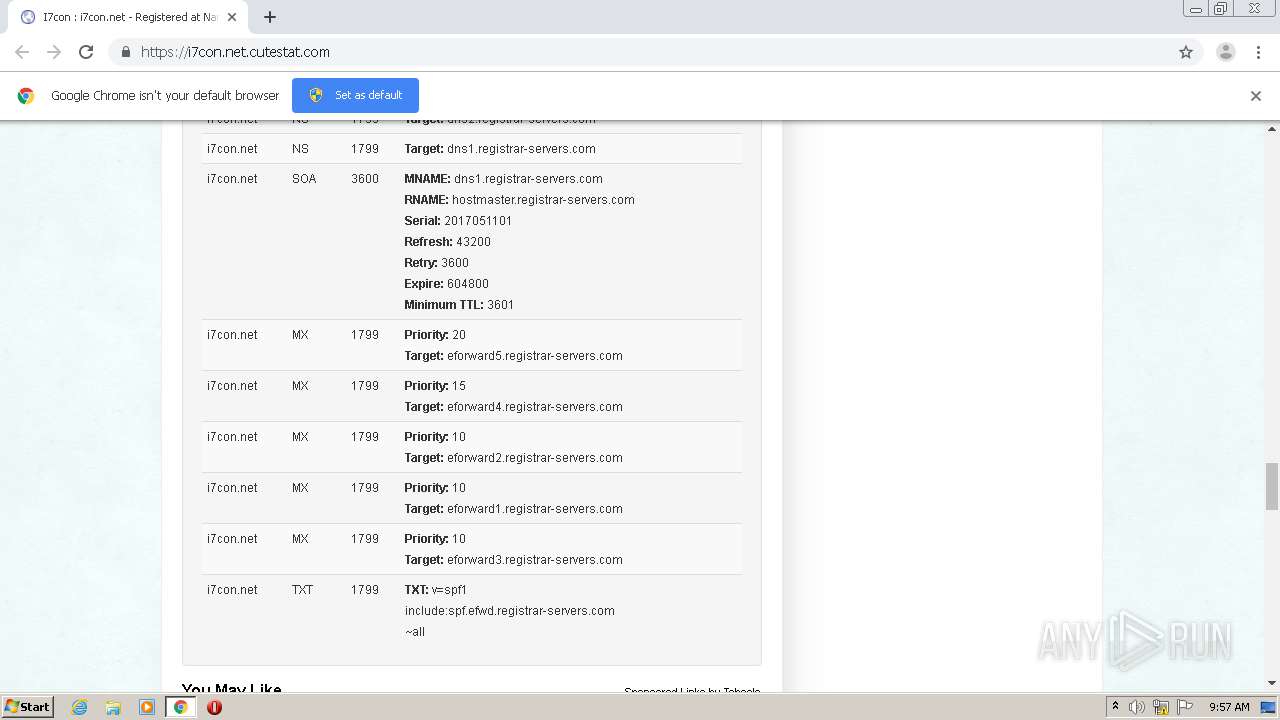Set Chrome as default browser
Viewport: 1280px width, 720px height.
(x=355, y=95)
